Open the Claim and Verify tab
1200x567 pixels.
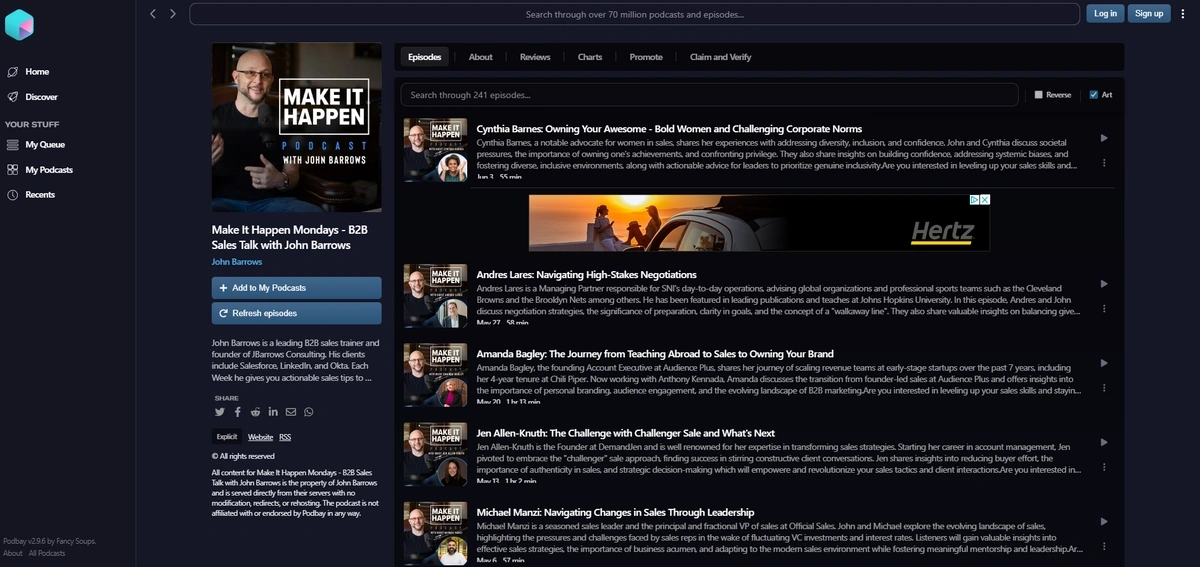(x=720, y=57)
